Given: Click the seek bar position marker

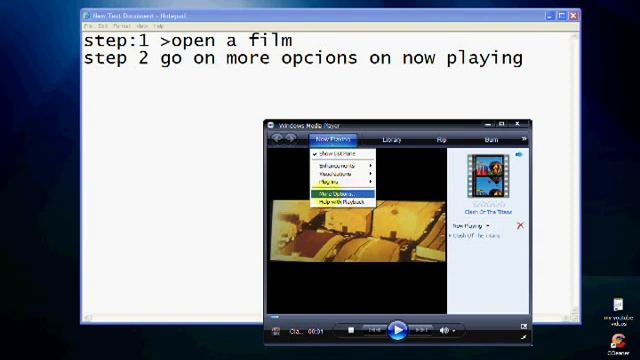Looking at the screenshot, I should pyautogui.click(x=275, y=317).
